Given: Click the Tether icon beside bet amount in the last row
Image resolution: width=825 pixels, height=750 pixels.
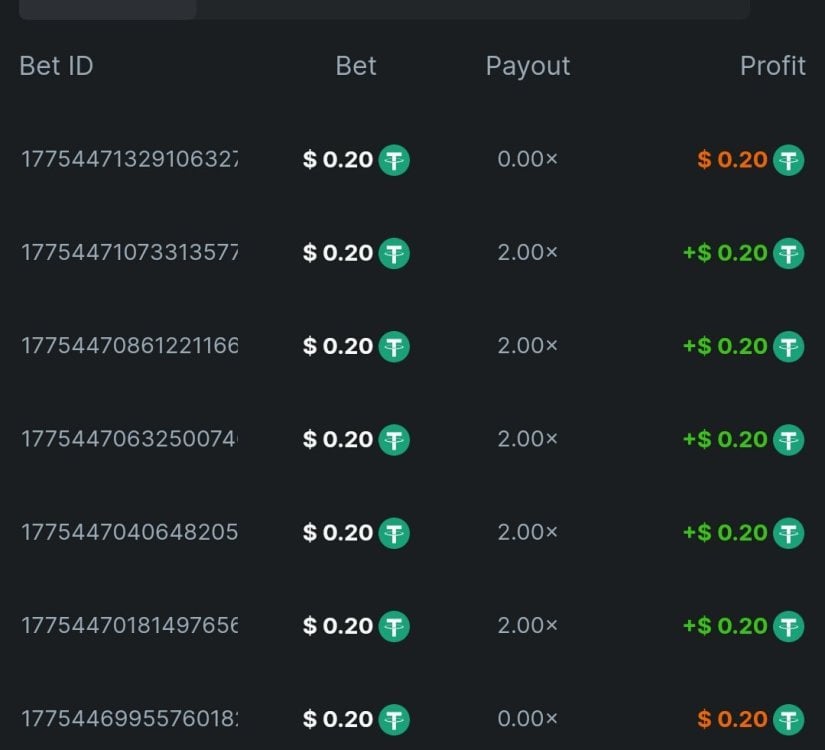Looking at the screenshot, I should [x=394, y=719].
